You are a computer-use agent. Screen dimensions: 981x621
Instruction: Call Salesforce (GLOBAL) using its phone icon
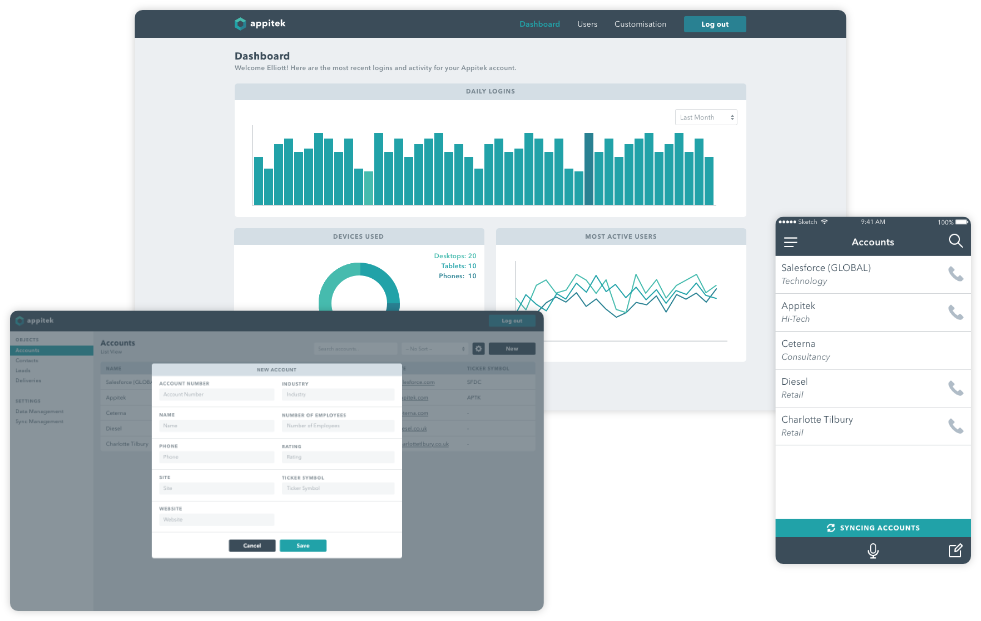[955, 274]
